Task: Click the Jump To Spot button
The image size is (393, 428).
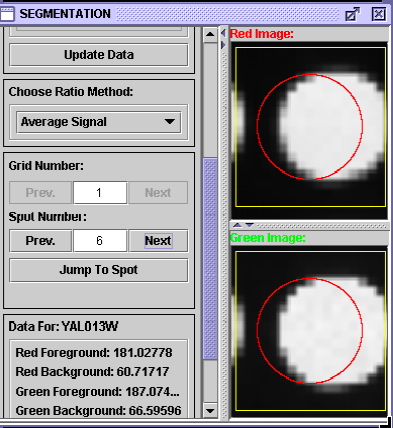Action: [x=99, y=270]
